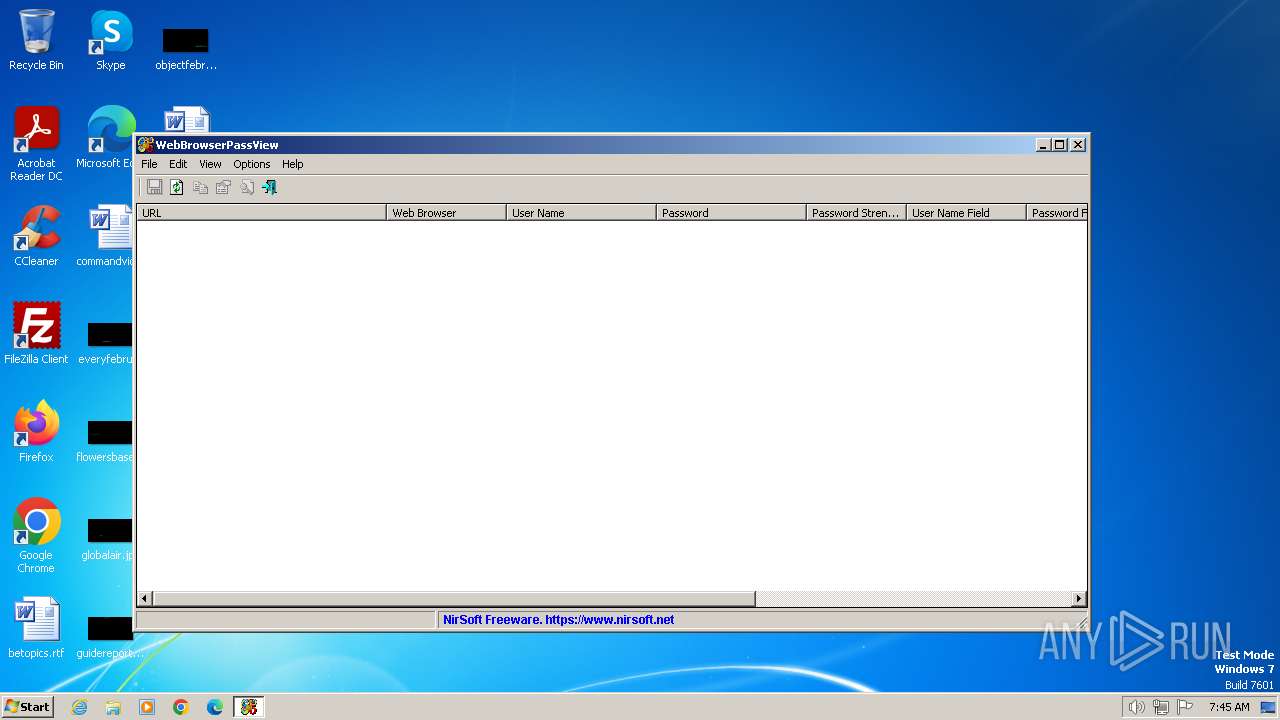1280x720 pixels.
Task: Click the network tray icon
Action: tap(1160, 707)
